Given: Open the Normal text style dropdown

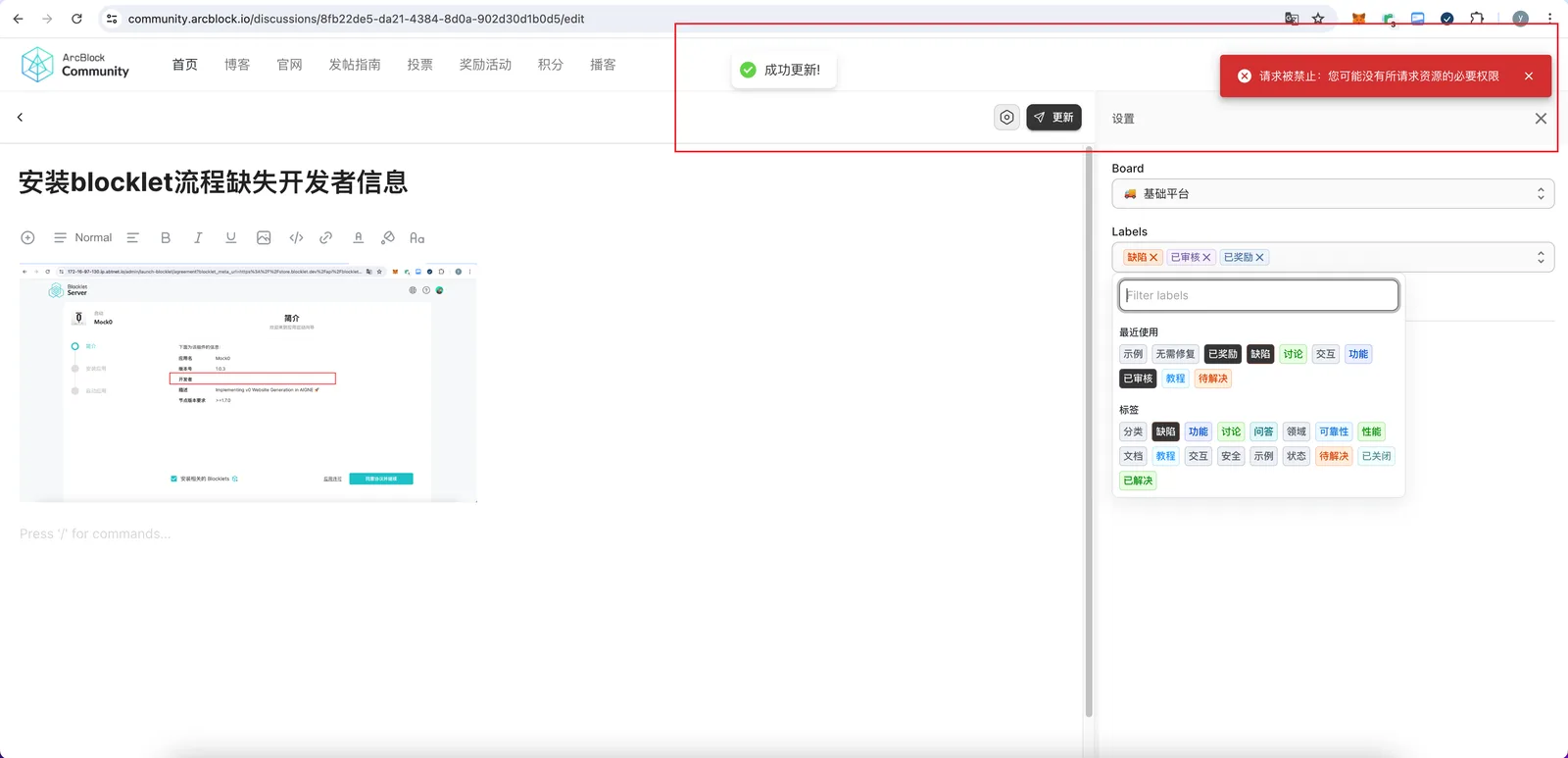Looking at the screenshot, I should coord(83,237).
